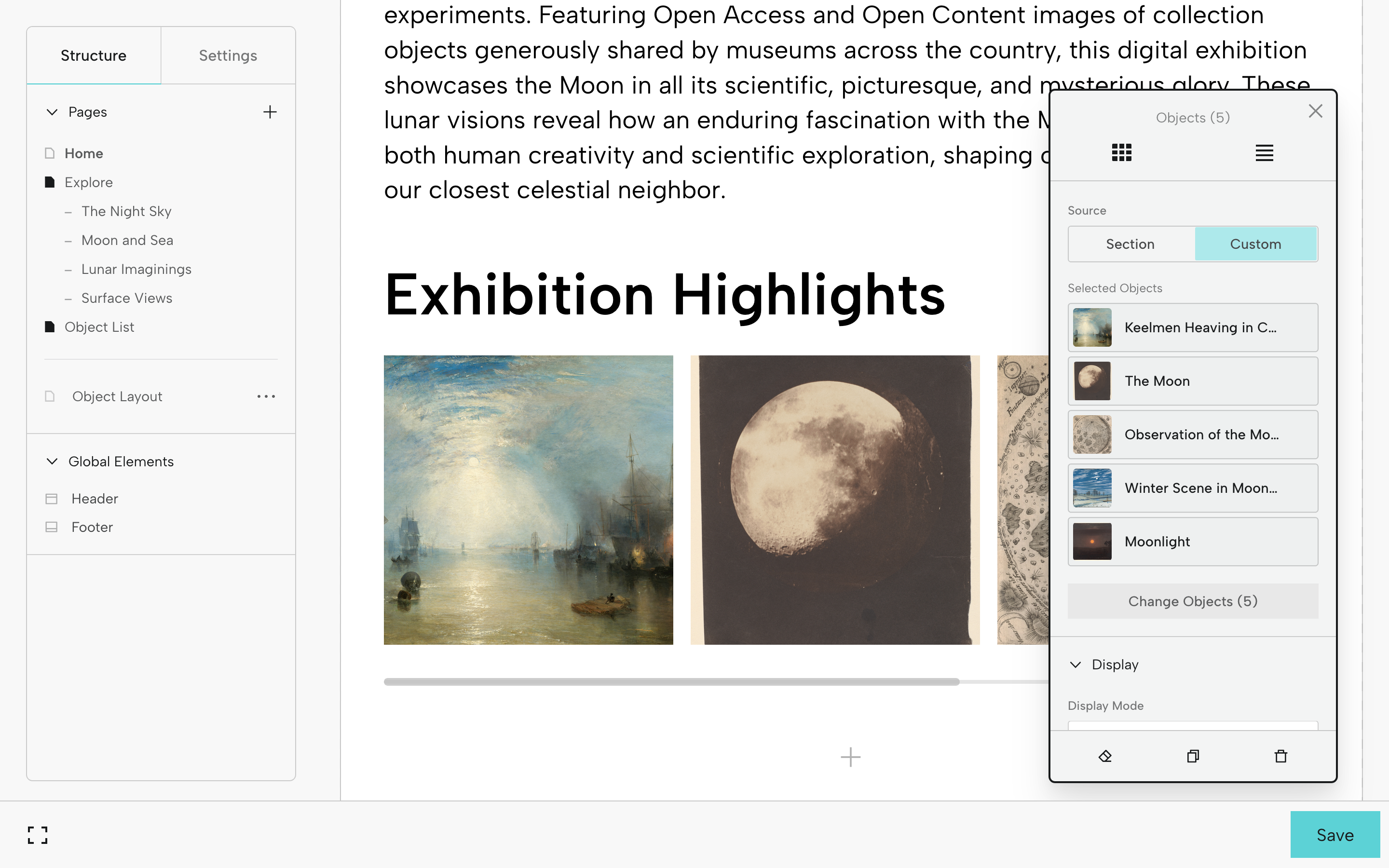Image resolution: width=1389 pixels, height=868 pixels.
Task: Click the engraved moon map image in gallery
Action: coord(1023,500)
